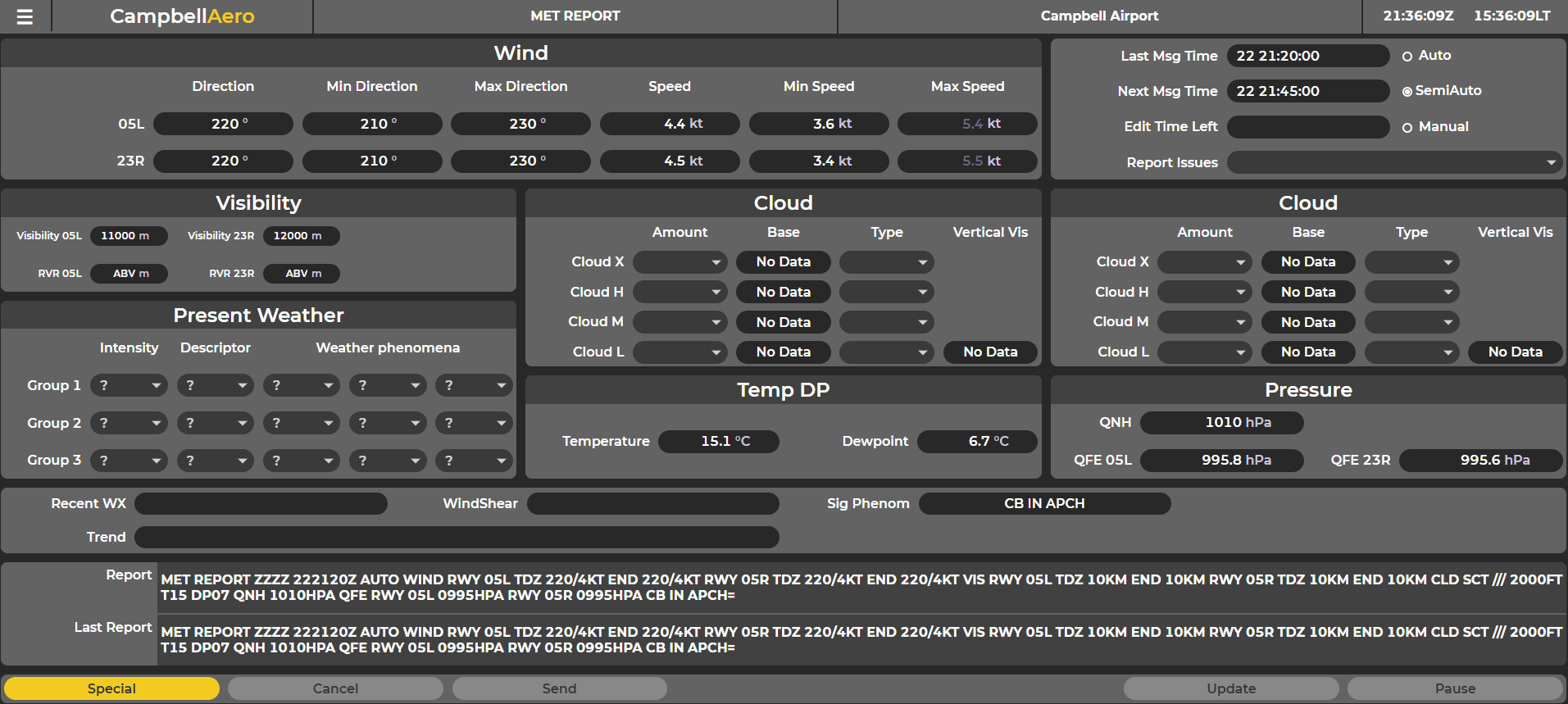Image resolution: width=1568 pixels, height=704 pixels.
Task: Click right Cloud L Vertical Vis field
Action: click(x=1516, y=352)
